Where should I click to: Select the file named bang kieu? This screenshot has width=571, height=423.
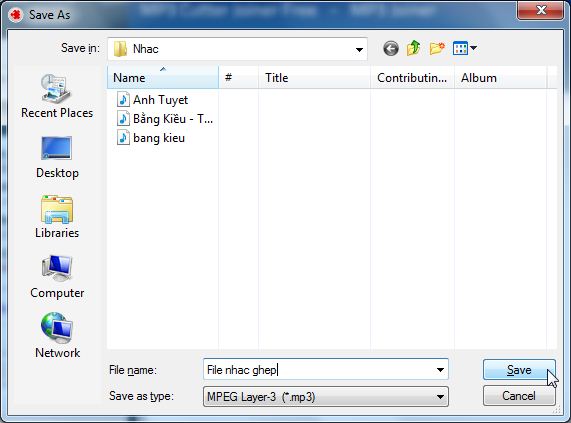tap(159, 138)
